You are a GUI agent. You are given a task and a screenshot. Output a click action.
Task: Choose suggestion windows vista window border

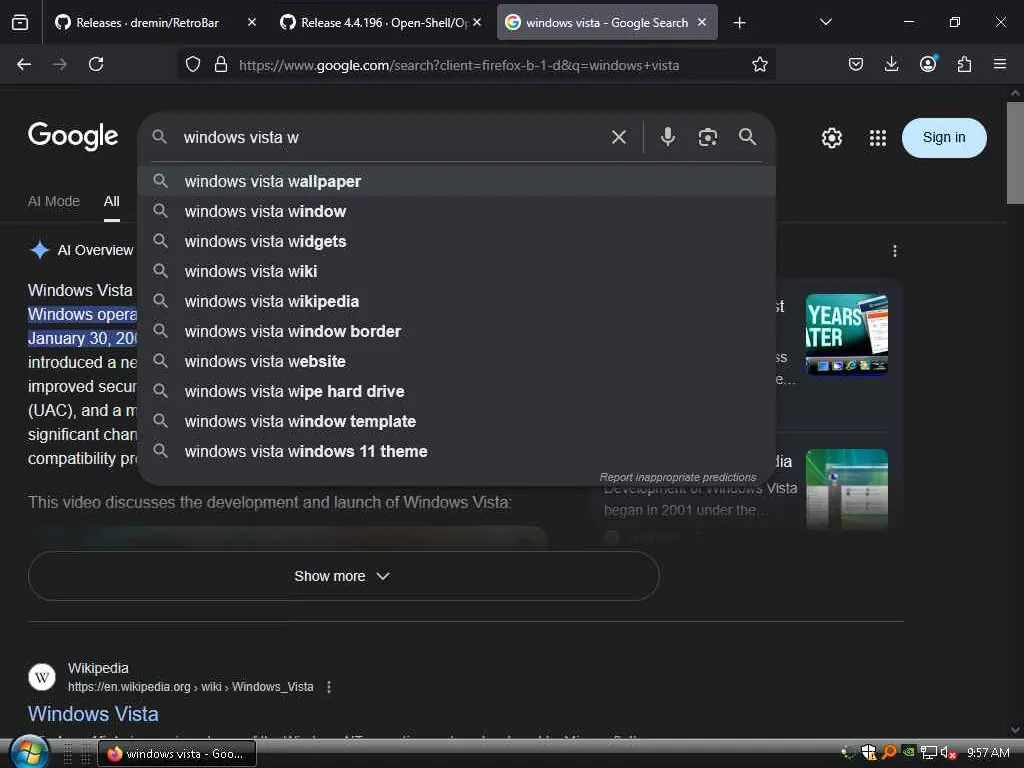(457, 331)
